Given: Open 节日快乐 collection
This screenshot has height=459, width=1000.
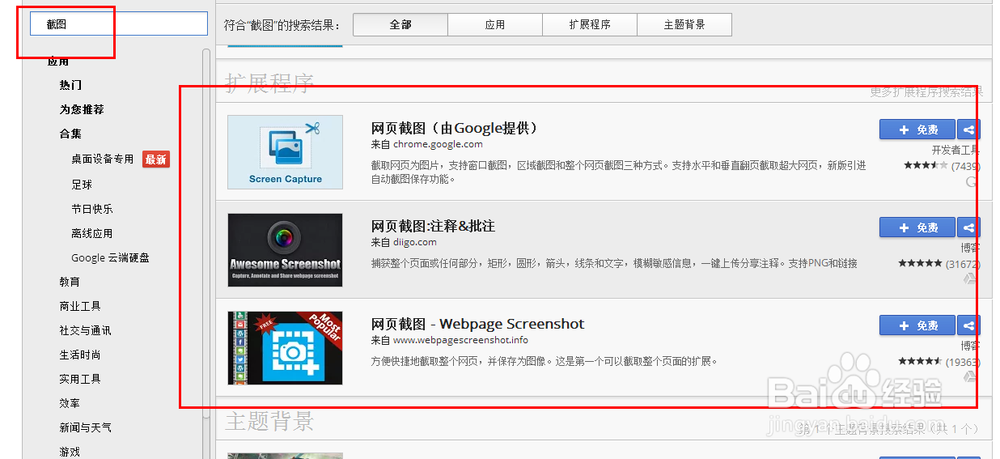Looking at the screenshot, I should [x=92, y=209].
